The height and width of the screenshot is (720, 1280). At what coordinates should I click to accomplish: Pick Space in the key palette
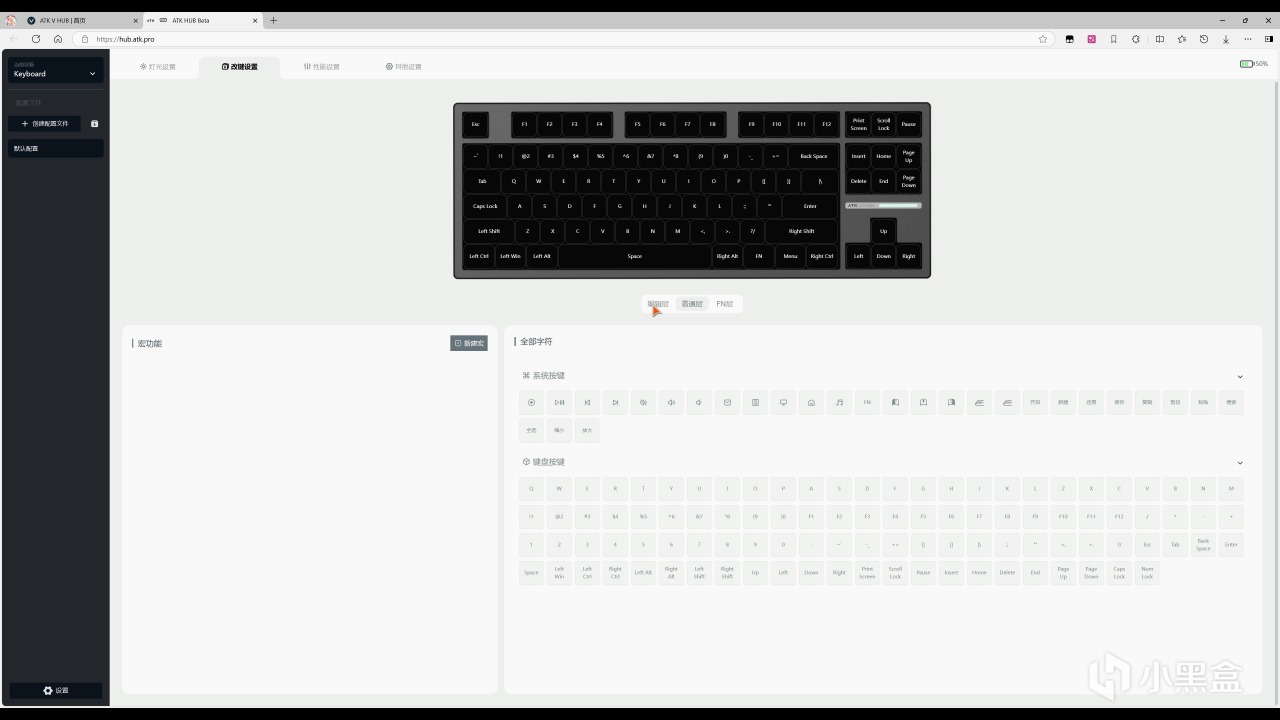(x=531, y=573)
